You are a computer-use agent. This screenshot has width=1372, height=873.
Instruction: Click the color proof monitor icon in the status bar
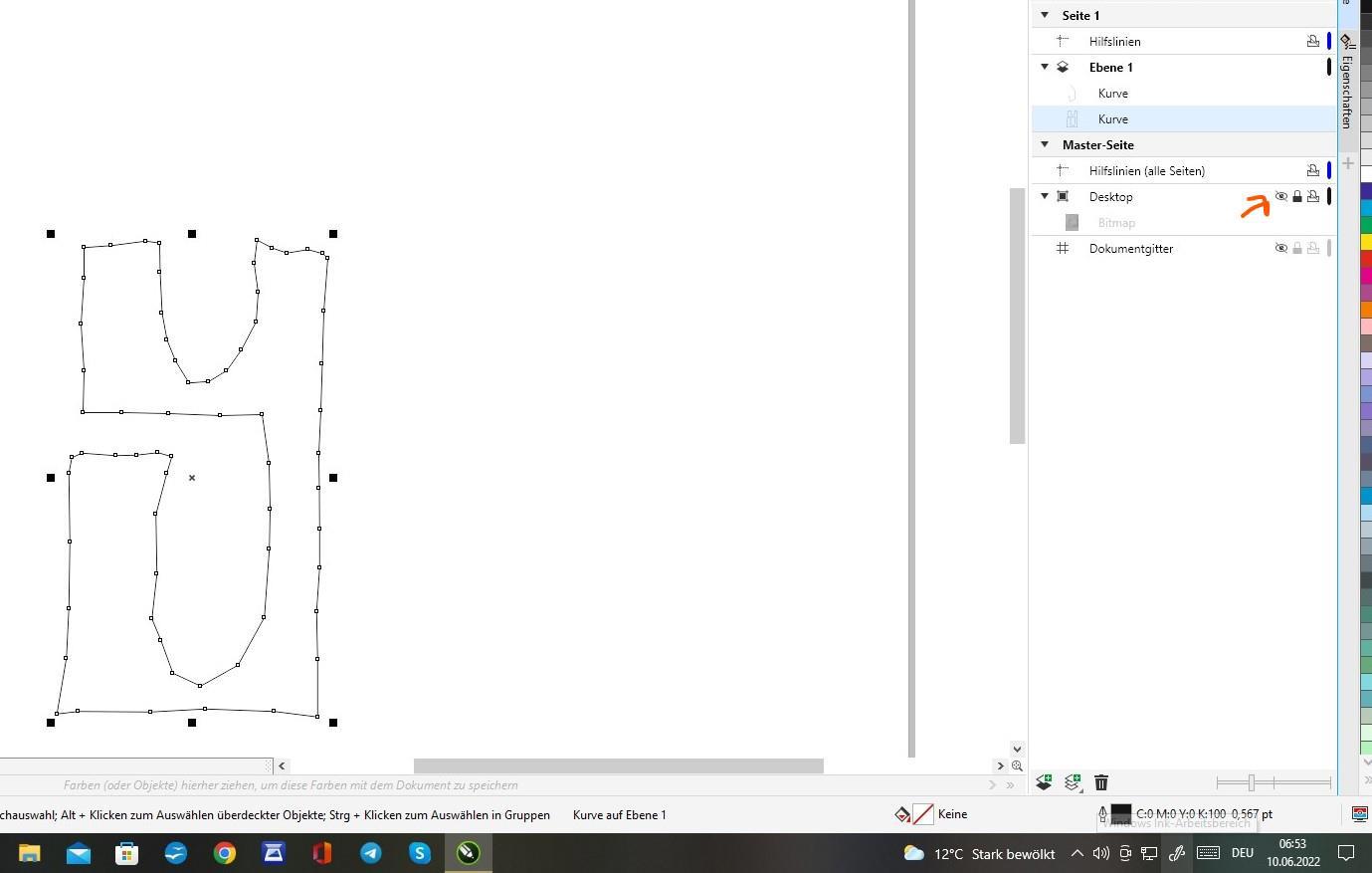pyautogui.click(x=1360, y=814)
